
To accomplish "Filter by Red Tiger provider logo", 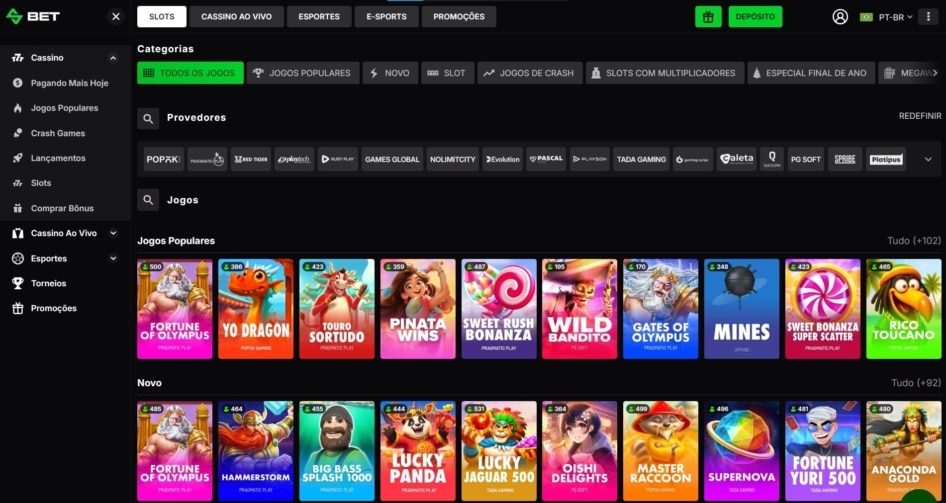I will (251, 159).
